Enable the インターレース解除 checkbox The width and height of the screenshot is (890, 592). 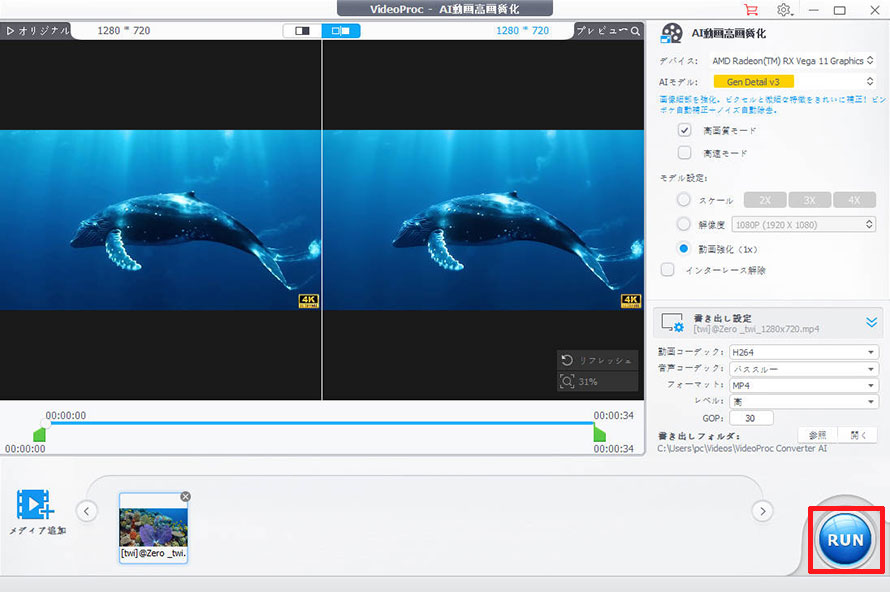tap(668, 270)
